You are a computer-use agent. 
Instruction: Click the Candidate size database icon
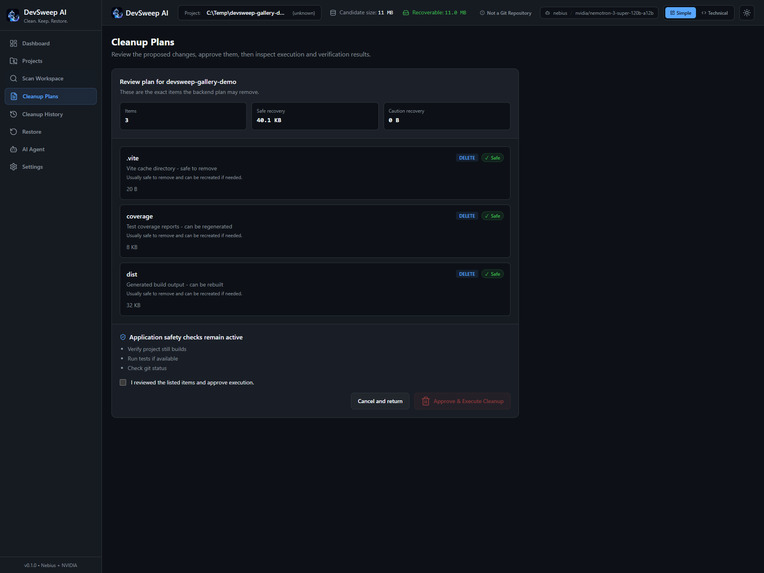coord(333,13)
